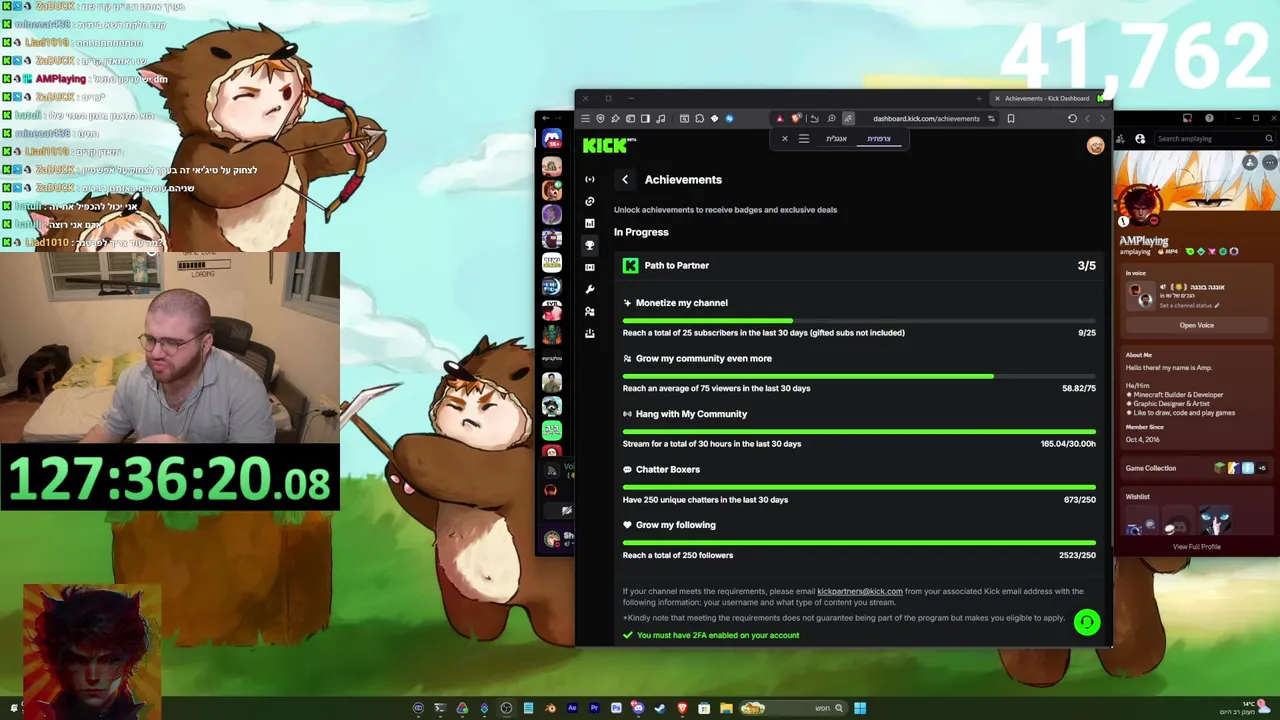This screenshot has height=720, width=1280.
Task: Click the Wishlist heading in Discord profile
Action: point(1138,497)
